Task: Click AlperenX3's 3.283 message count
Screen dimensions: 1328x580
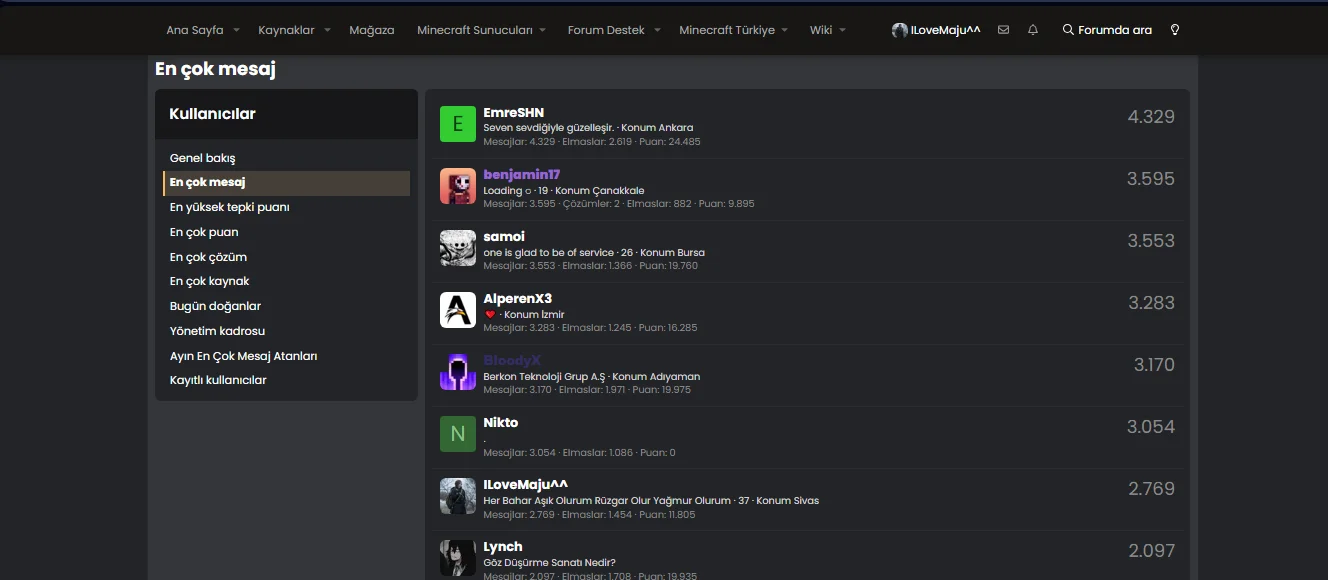Action: (x=1151, y=303)
